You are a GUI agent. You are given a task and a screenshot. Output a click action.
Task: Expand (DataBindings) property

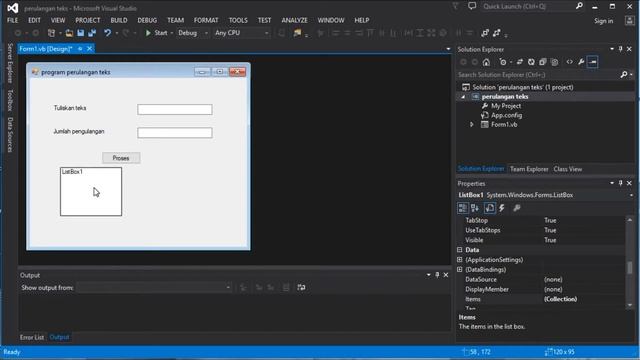point(460,269)
